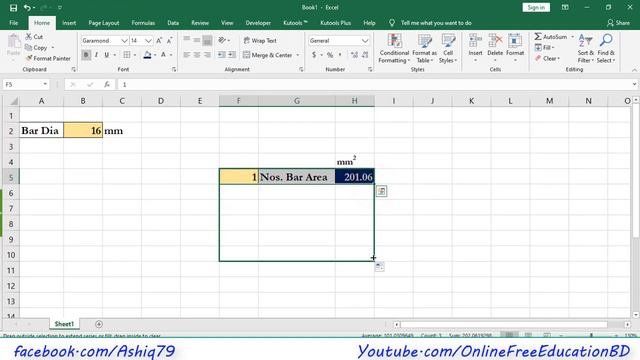The width and height of the screenshot is (640, 360).
Task: Click the Share button
Action: click(618, 23)
